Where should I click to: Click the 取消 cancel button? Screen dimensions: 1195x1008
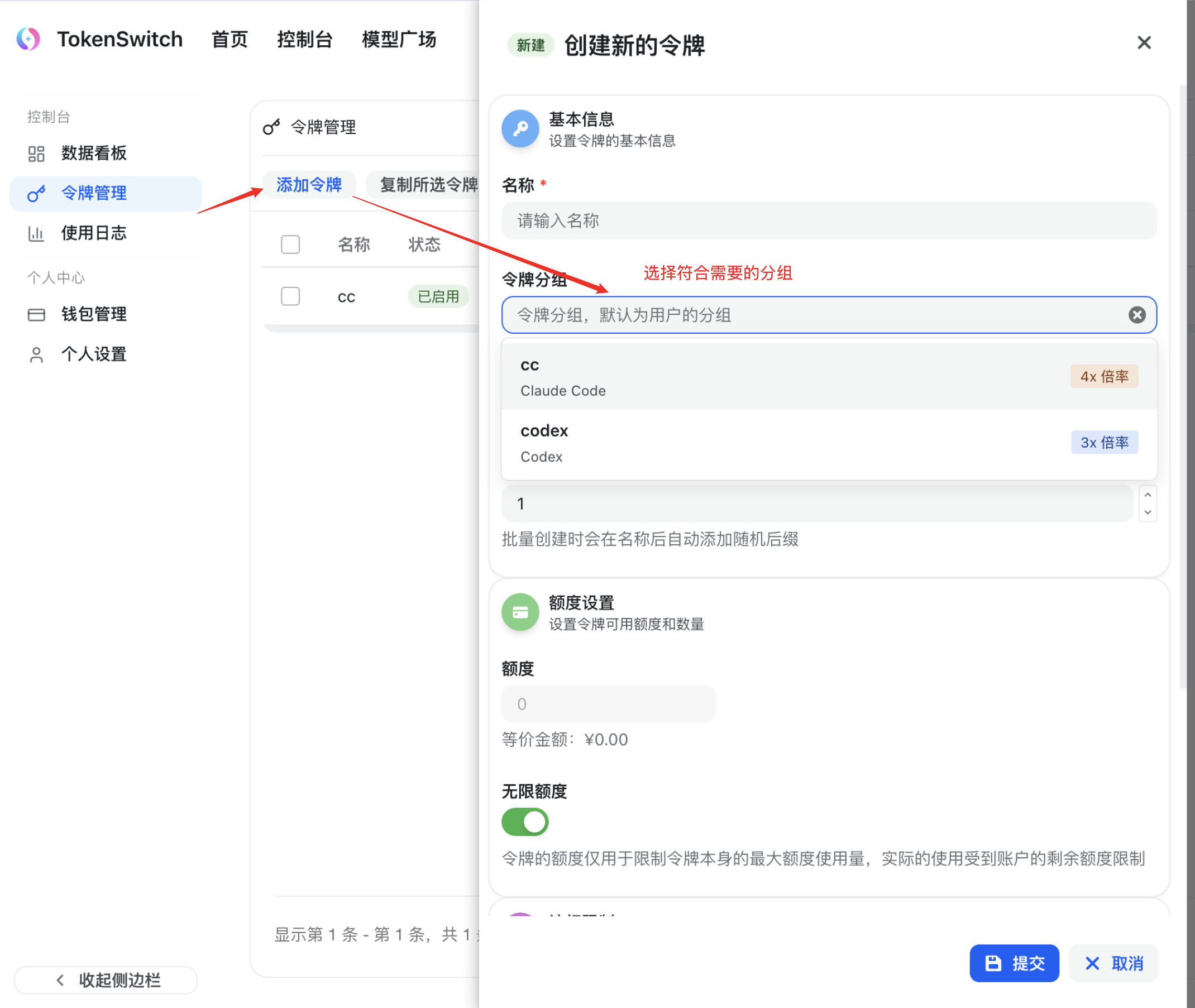tap(1113, 963)
